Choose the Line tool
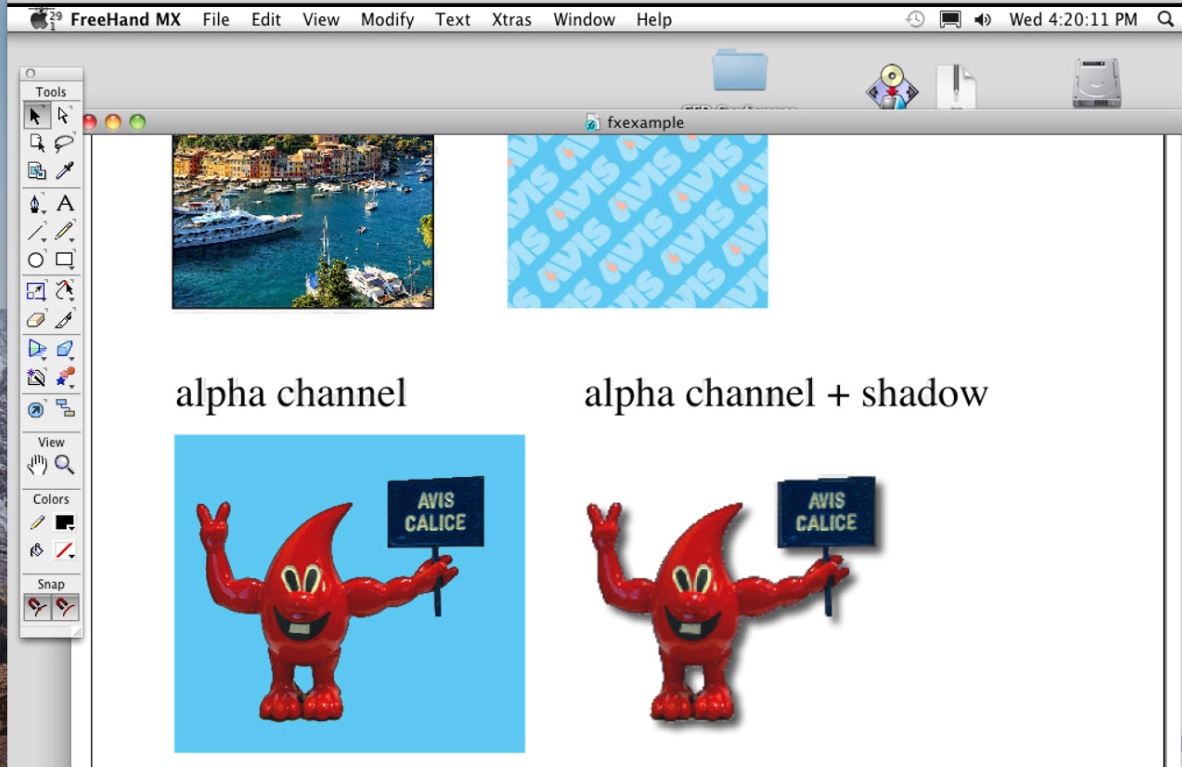This screenshot has height=767, width=1182. [35, 232]
